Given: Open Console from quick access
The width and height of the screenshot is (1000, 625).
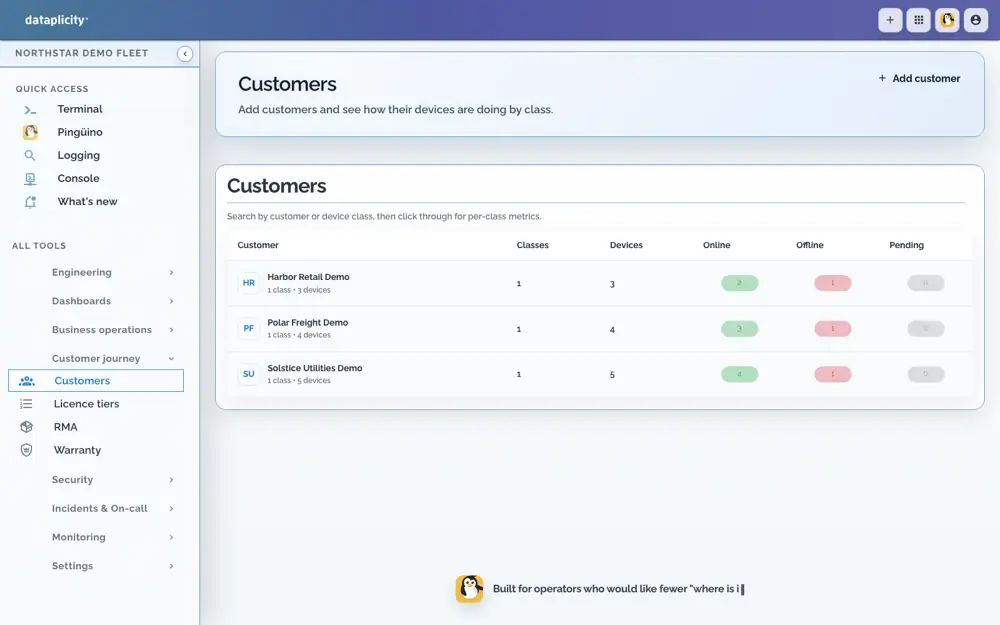Looking at the screenshot, I should point(78,178).
